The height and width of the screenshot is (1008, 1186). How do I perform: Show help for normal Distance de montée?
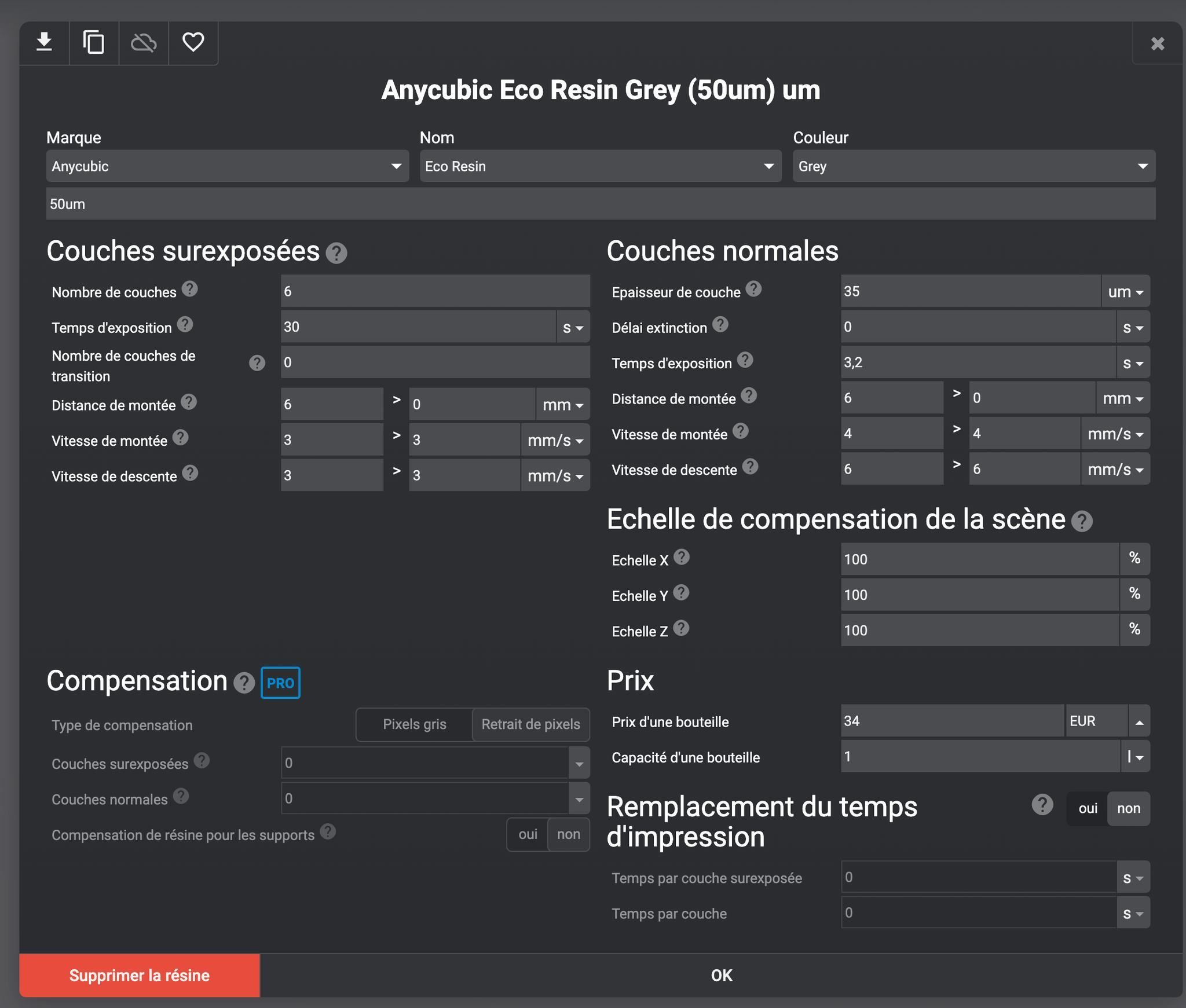pyautogui.click(x=749, y=395)
